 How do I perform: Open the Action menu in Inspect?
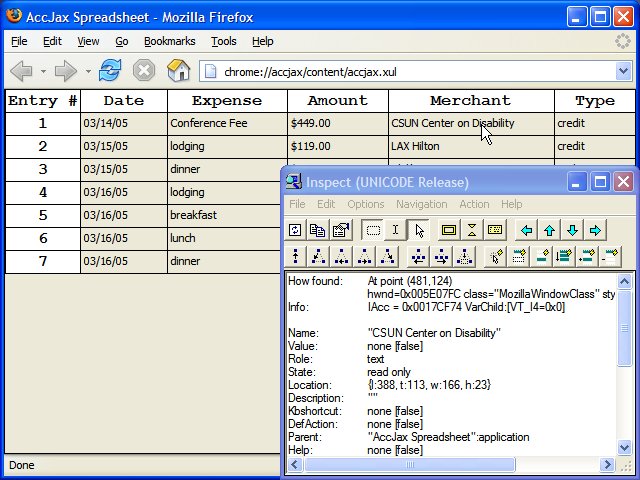pos(474,204)
